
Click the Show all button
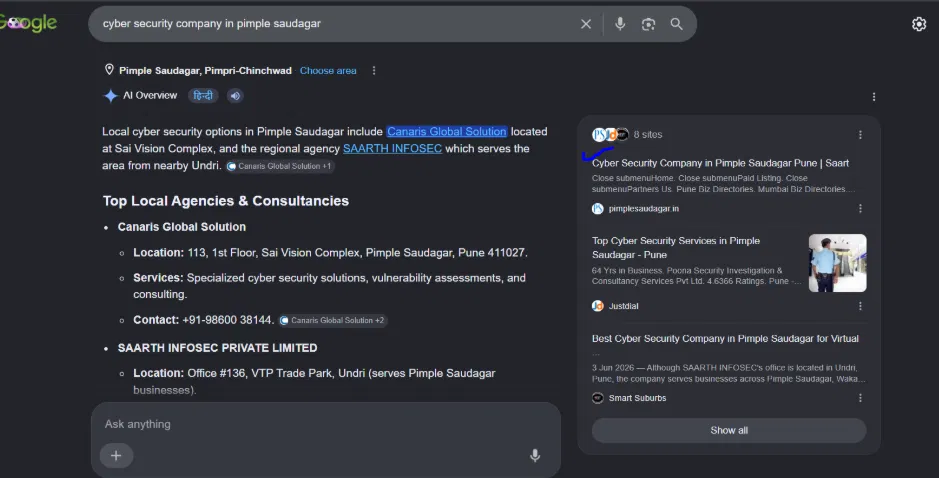coord(729,431)
